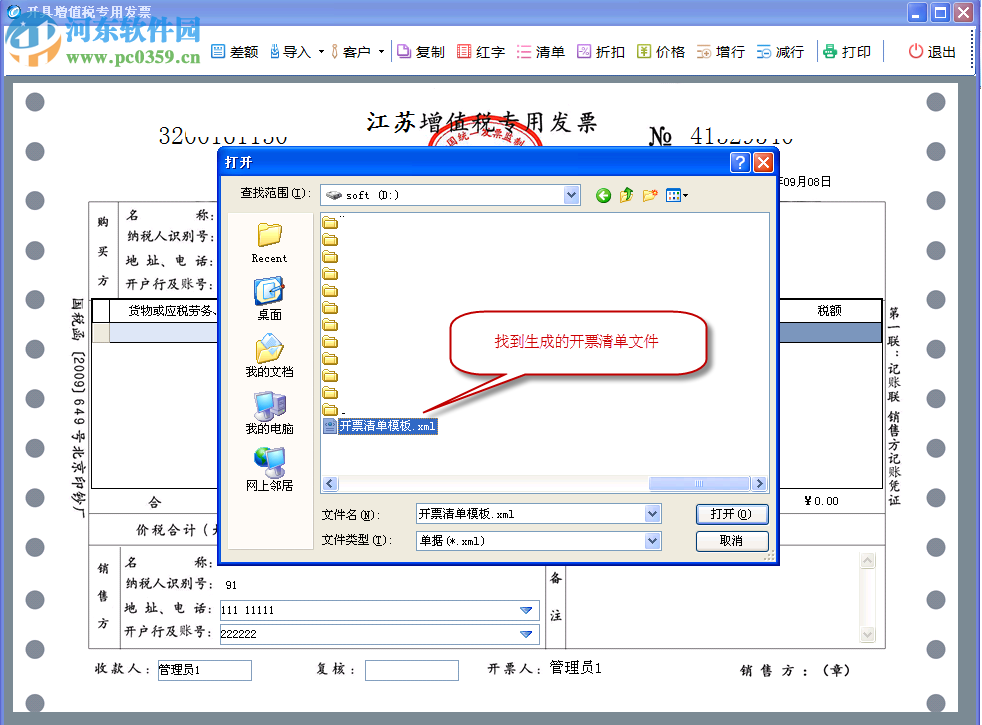The width and height of the screenshot is (982, 725).
Task: Select the 开票清单模板.xml file
Action: point(384,424)
